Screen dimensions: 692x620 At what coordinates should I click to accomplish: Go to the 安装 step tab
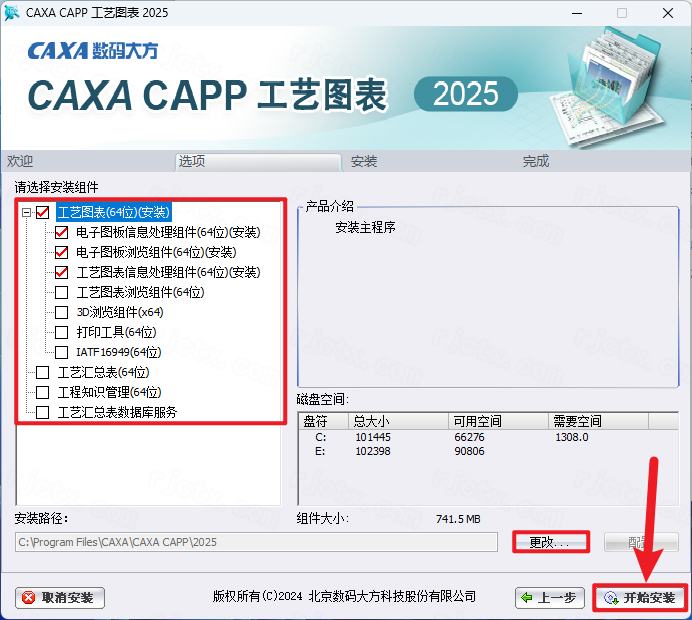coord(364,161)
